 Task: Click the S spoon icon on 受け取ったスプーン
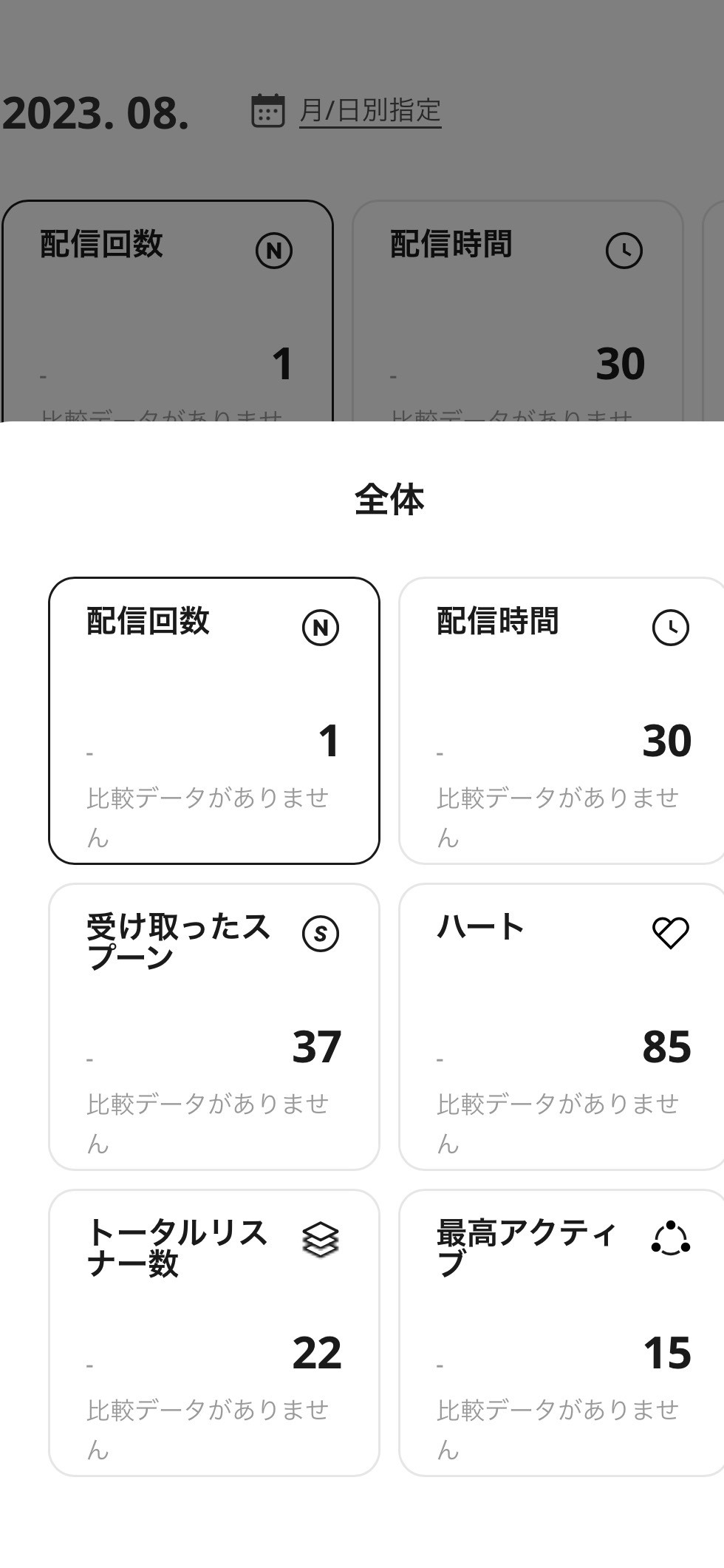point(320,934)
